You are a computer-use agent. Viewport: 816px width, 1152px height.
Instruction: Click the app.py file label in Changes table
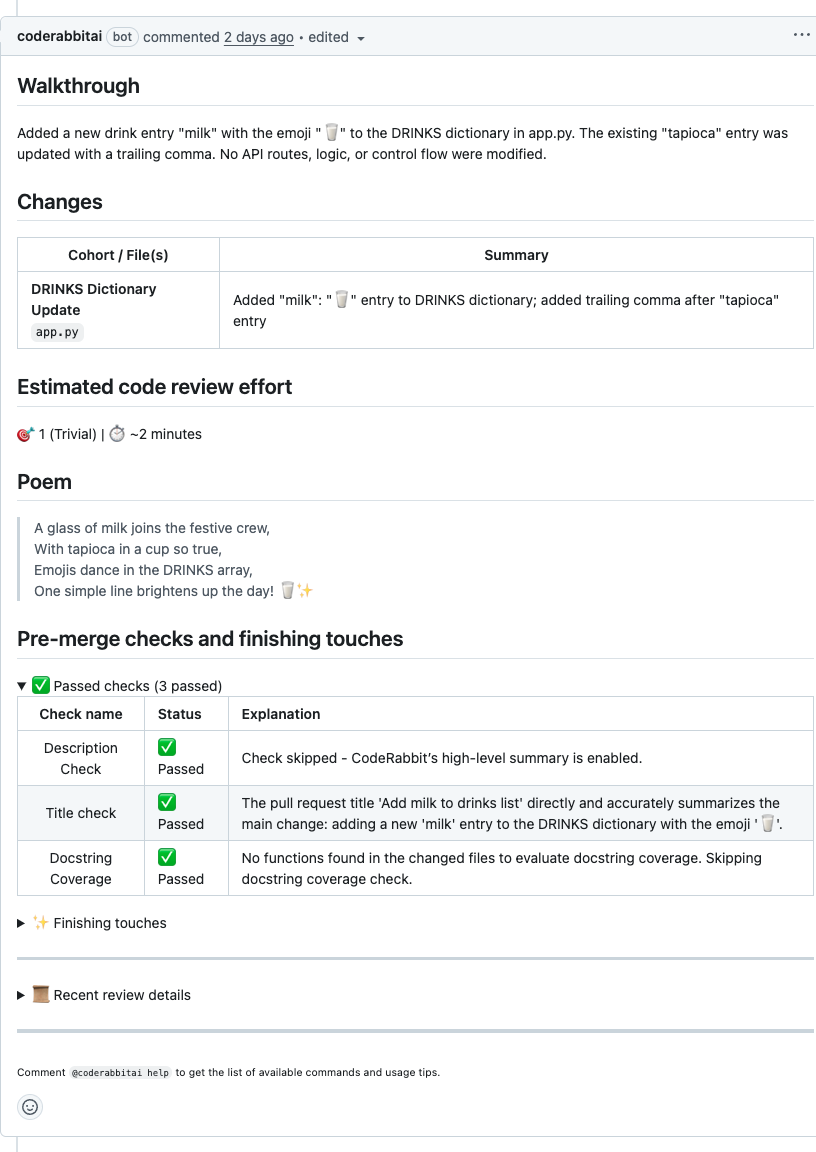pyautogui.click(x=56, y=331)
